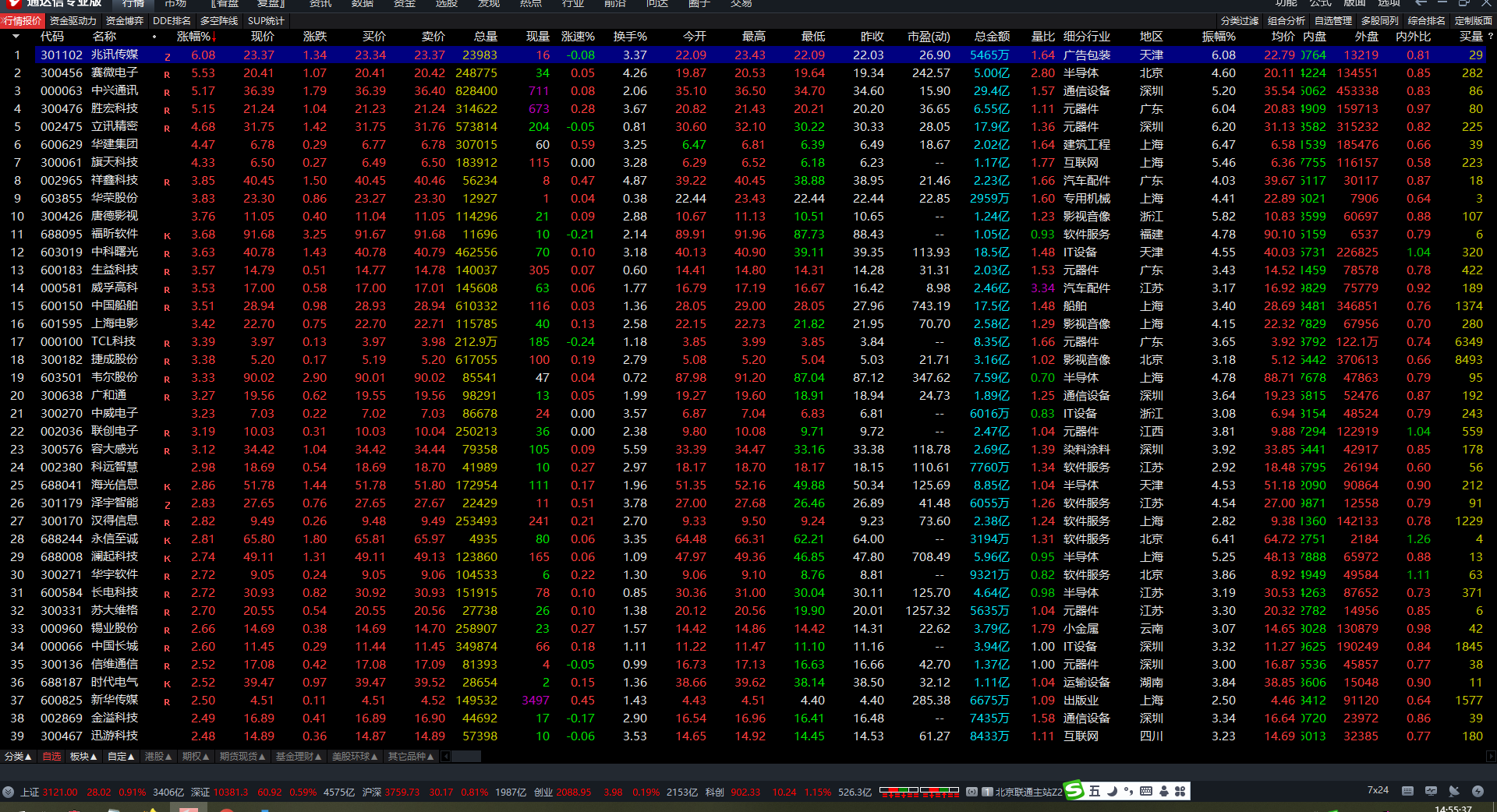Select the TCL科技 stock name
The image size is (1497, 812).
pos(114,342)
